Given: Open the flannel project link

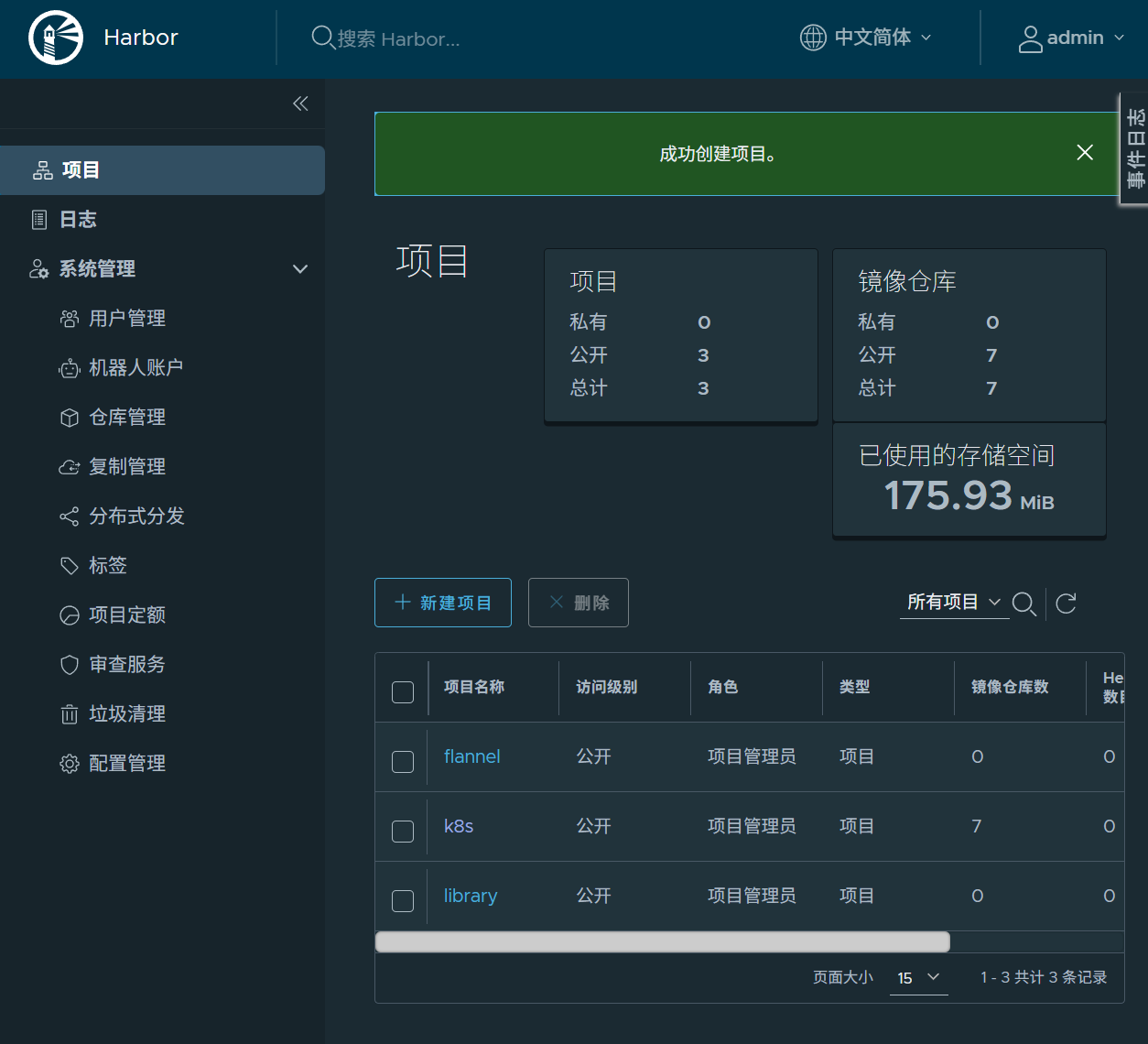Looking at the screenshot, I should coord(472,756).
